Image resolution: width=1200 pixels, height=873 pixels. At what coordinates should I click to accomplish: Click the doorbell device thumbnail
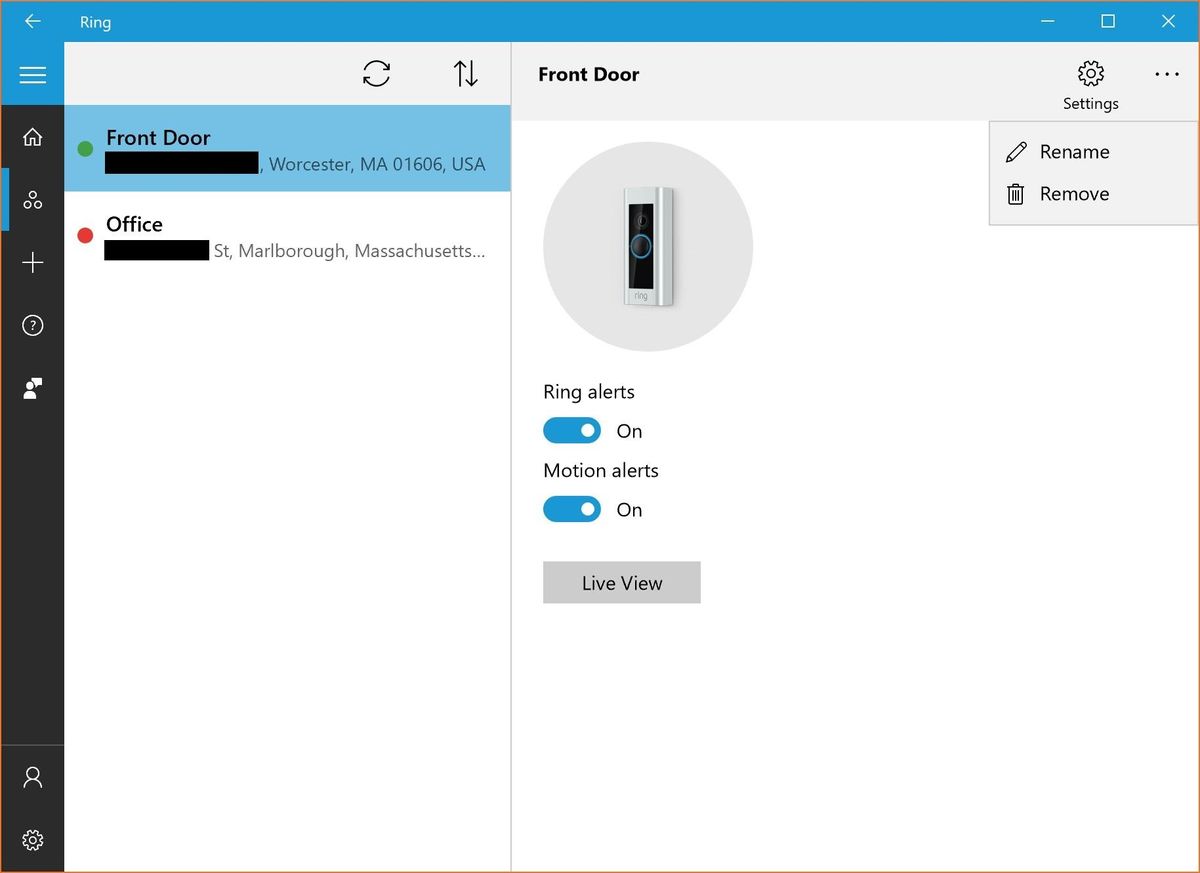647,246
